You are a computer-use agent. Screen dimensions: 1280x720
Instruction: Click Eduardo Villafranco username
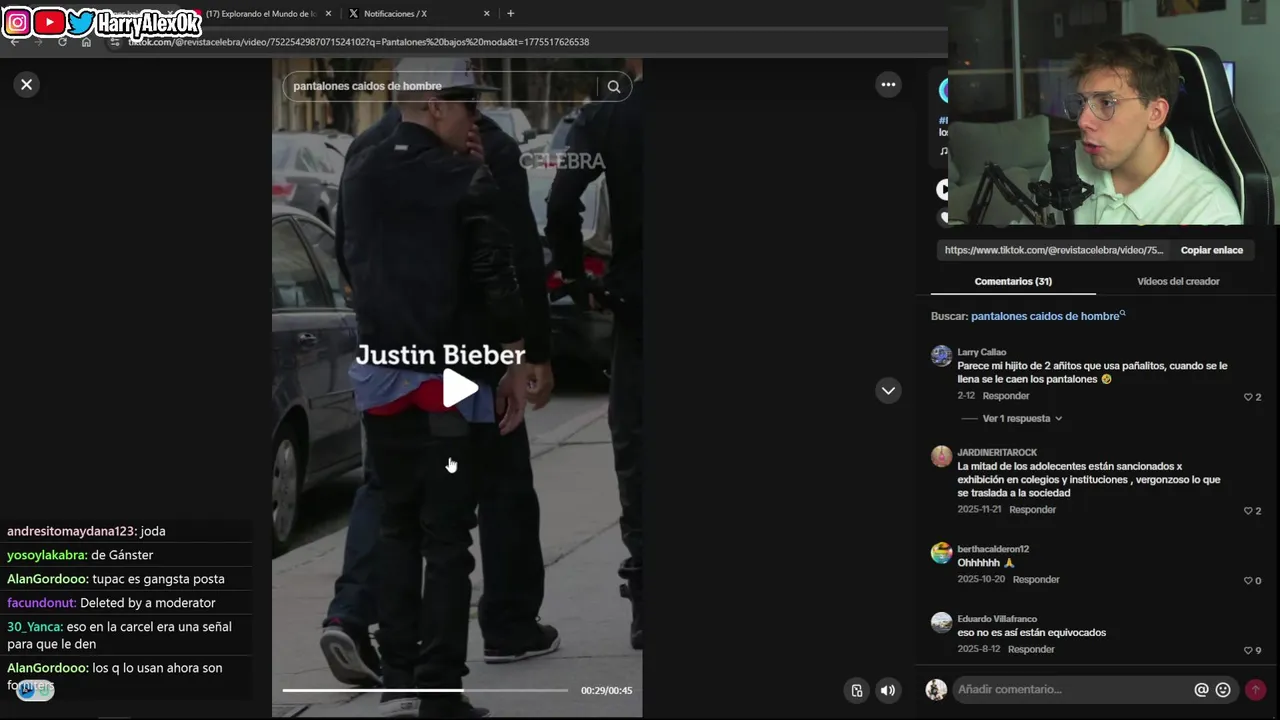click(997, 619)
